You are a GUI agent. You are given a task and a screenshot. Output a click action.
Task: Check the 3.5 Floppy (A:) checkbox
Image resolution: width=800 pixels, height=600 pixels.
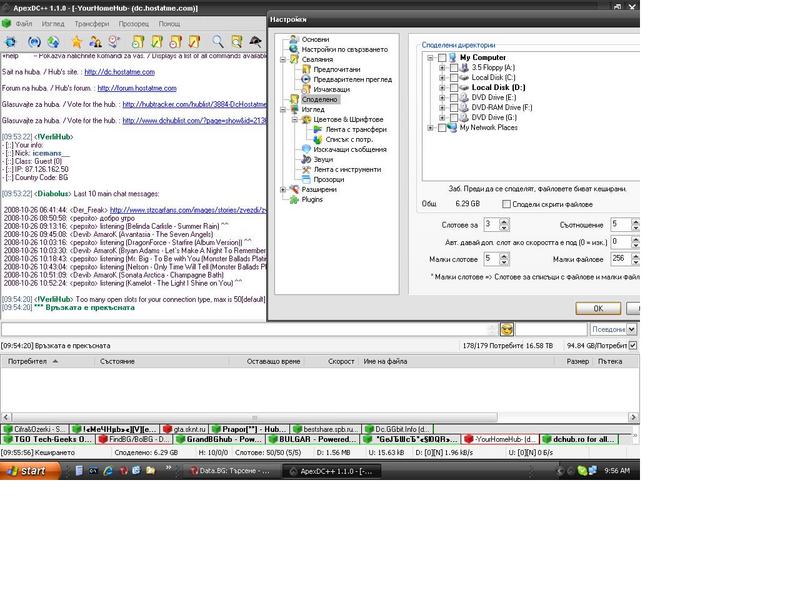[454, 68]
